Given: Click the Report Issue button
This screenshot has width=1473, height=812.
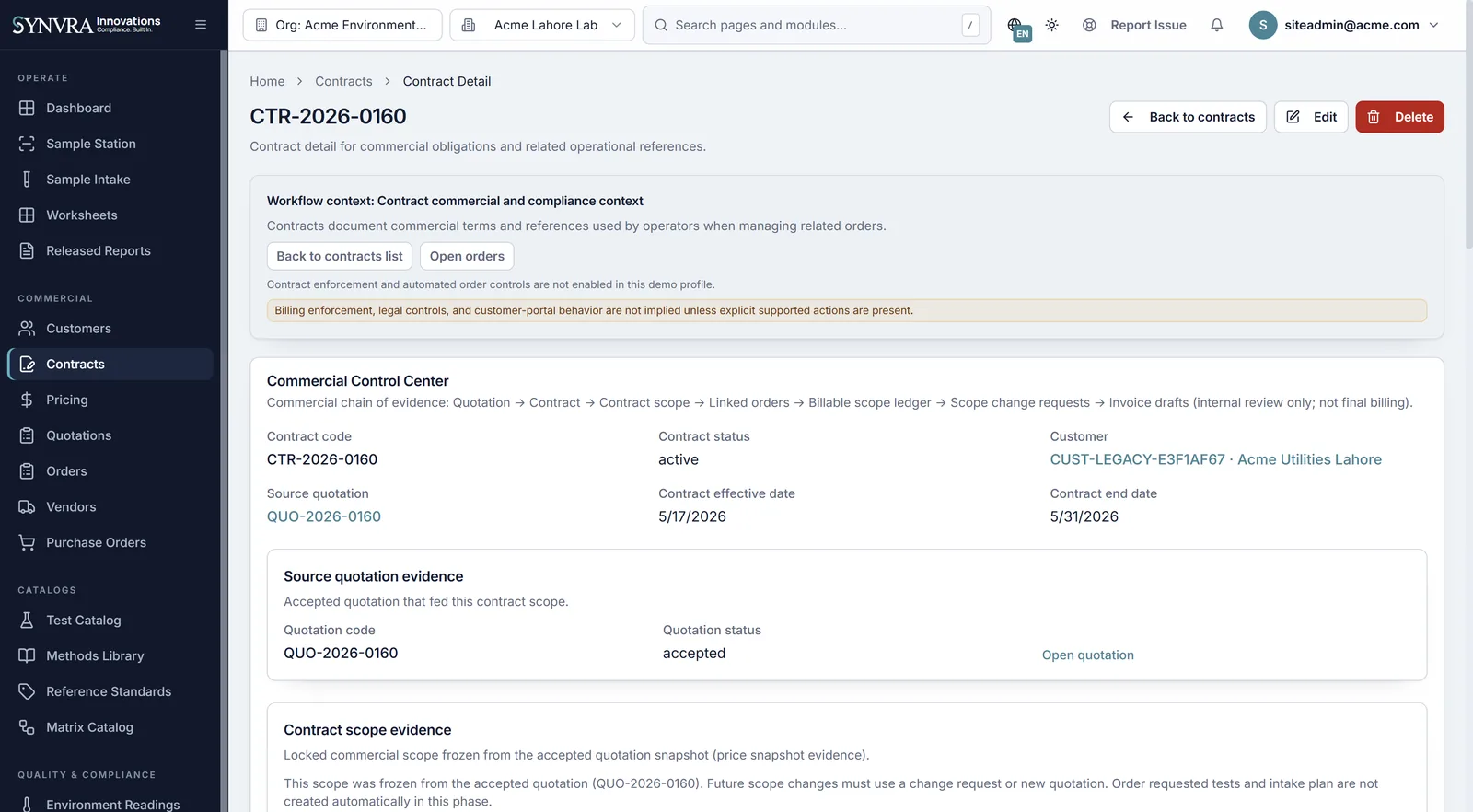Looking at the screenshot, I should [x=1134, y=25].
